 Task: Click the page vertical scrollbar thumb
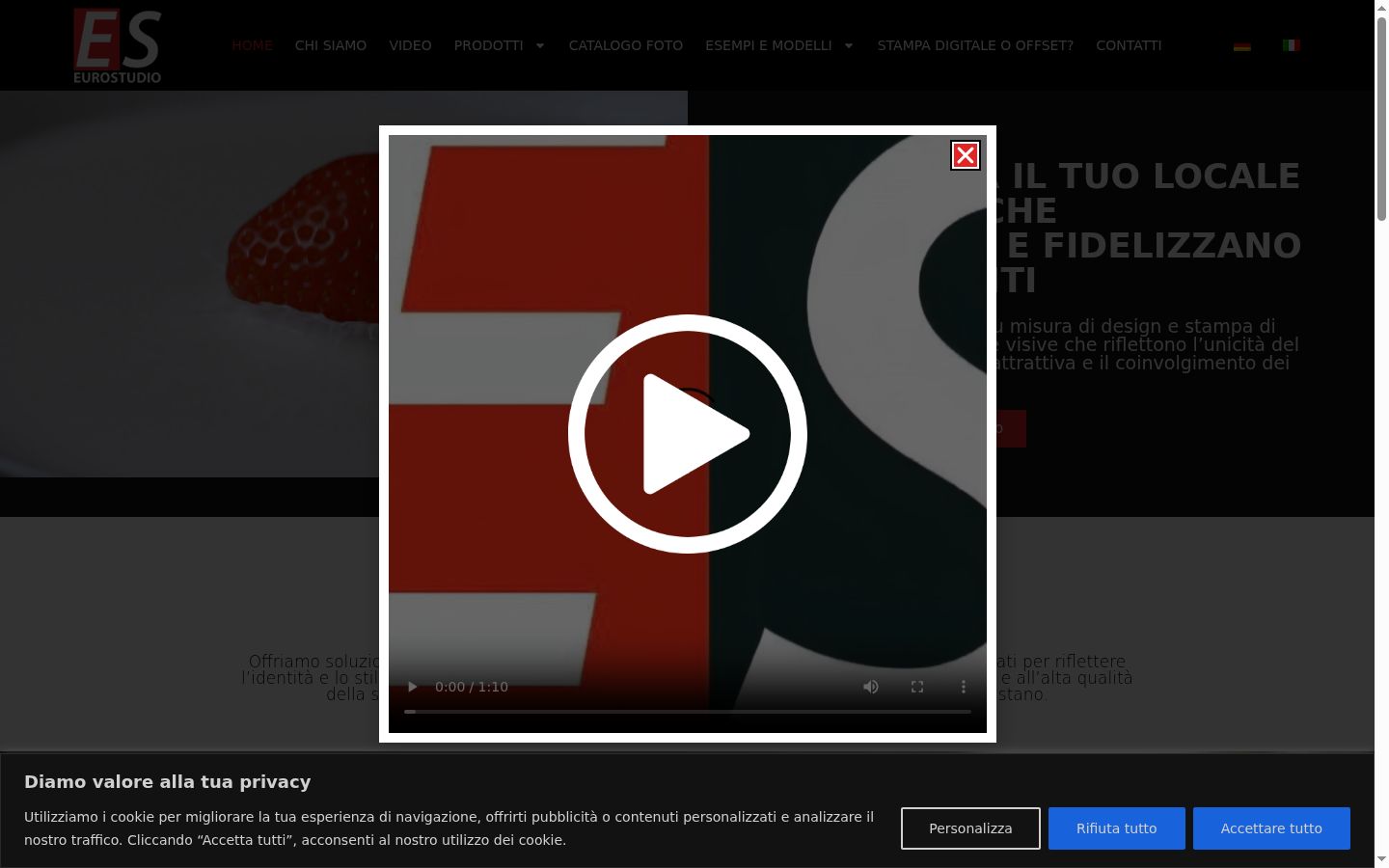(x=1381, y=119)
